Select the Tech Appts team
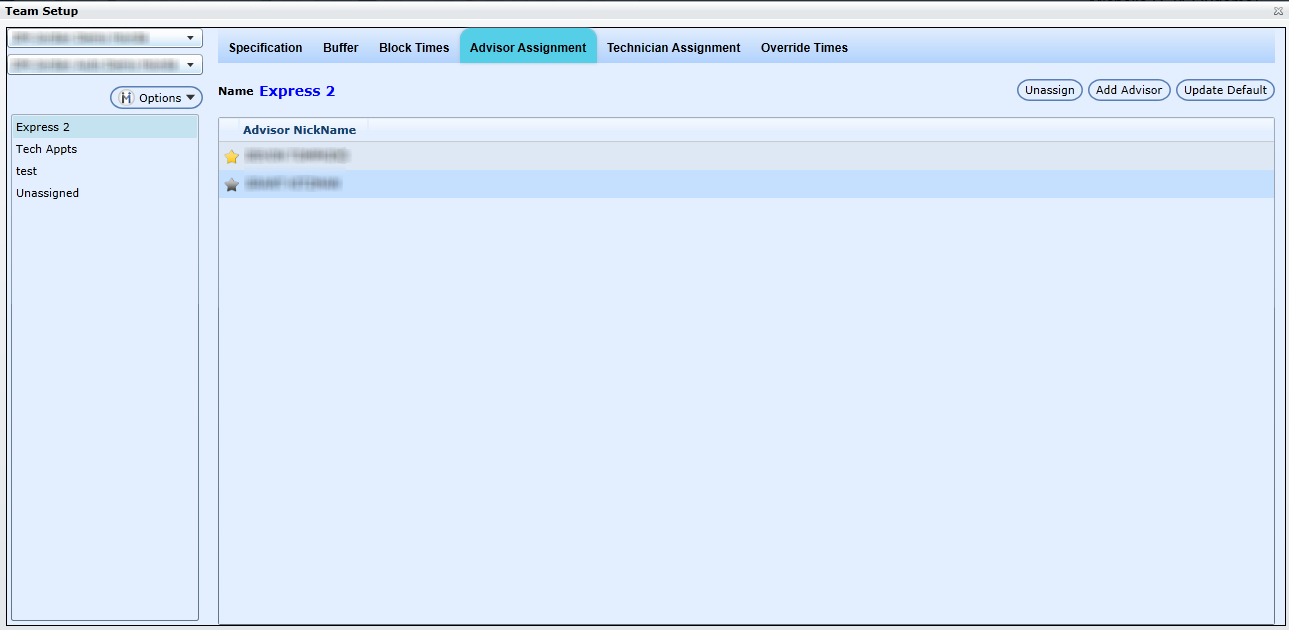Screen dimensions: 1289x630 [46, 149]
